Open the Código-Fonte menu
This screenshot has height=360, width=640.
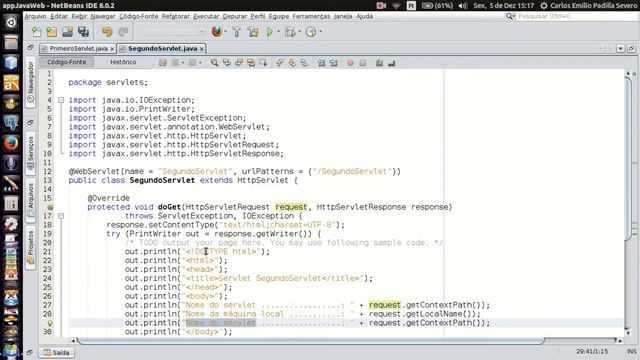[139, 16]
